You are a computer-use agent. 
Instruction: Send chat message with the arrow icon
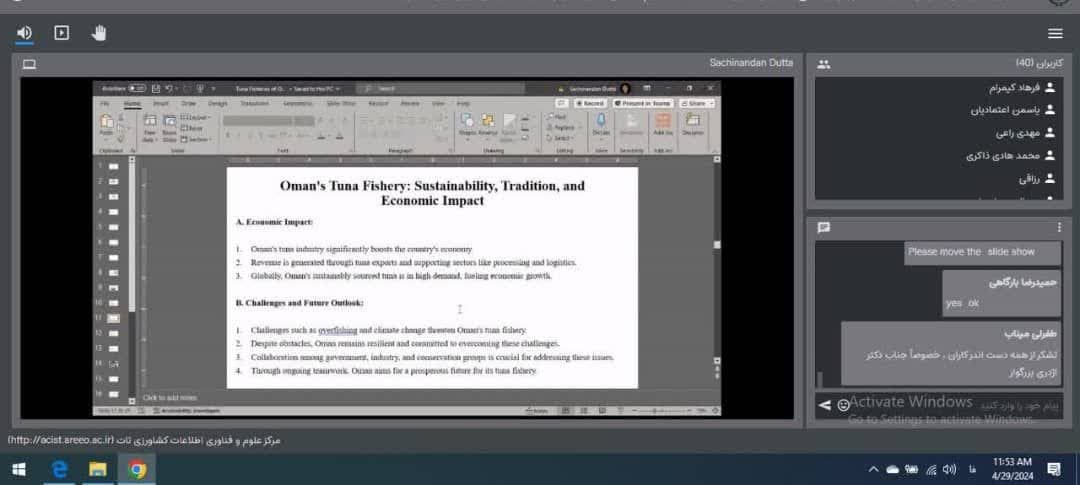pos(824,405)
